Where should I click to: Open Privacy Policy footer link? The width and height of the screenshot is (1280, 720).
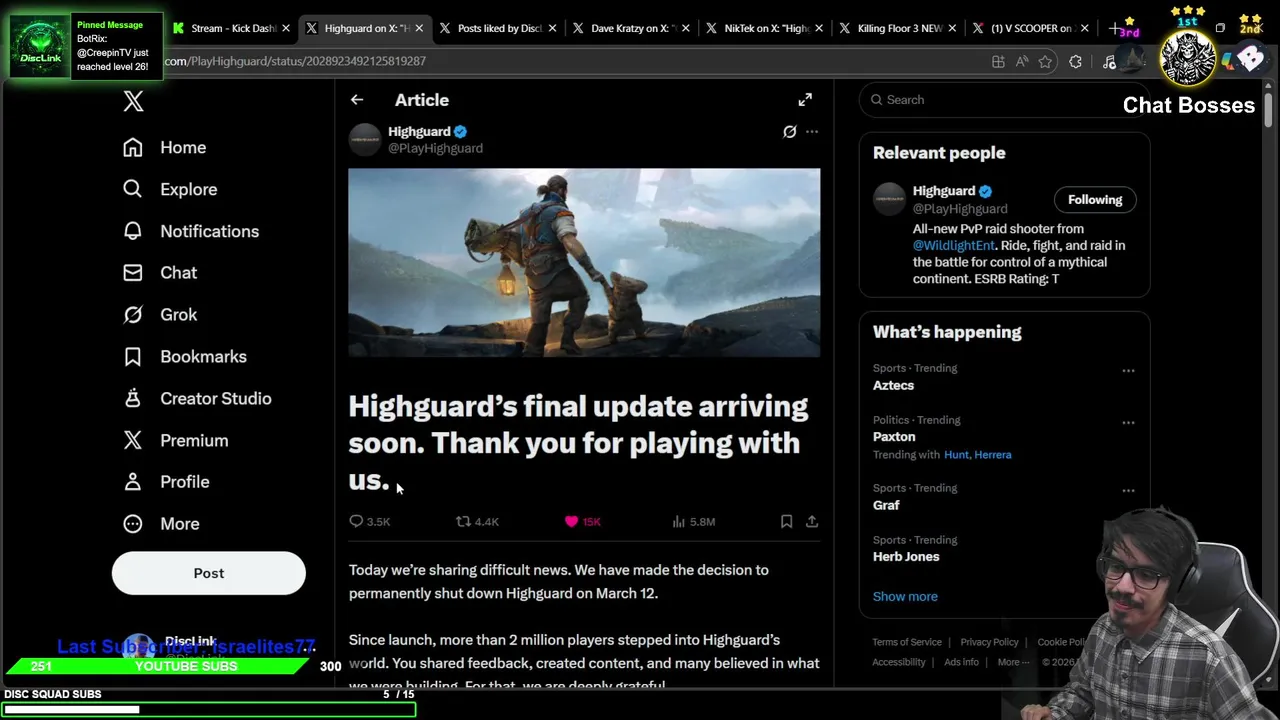[x=989, y=642]
